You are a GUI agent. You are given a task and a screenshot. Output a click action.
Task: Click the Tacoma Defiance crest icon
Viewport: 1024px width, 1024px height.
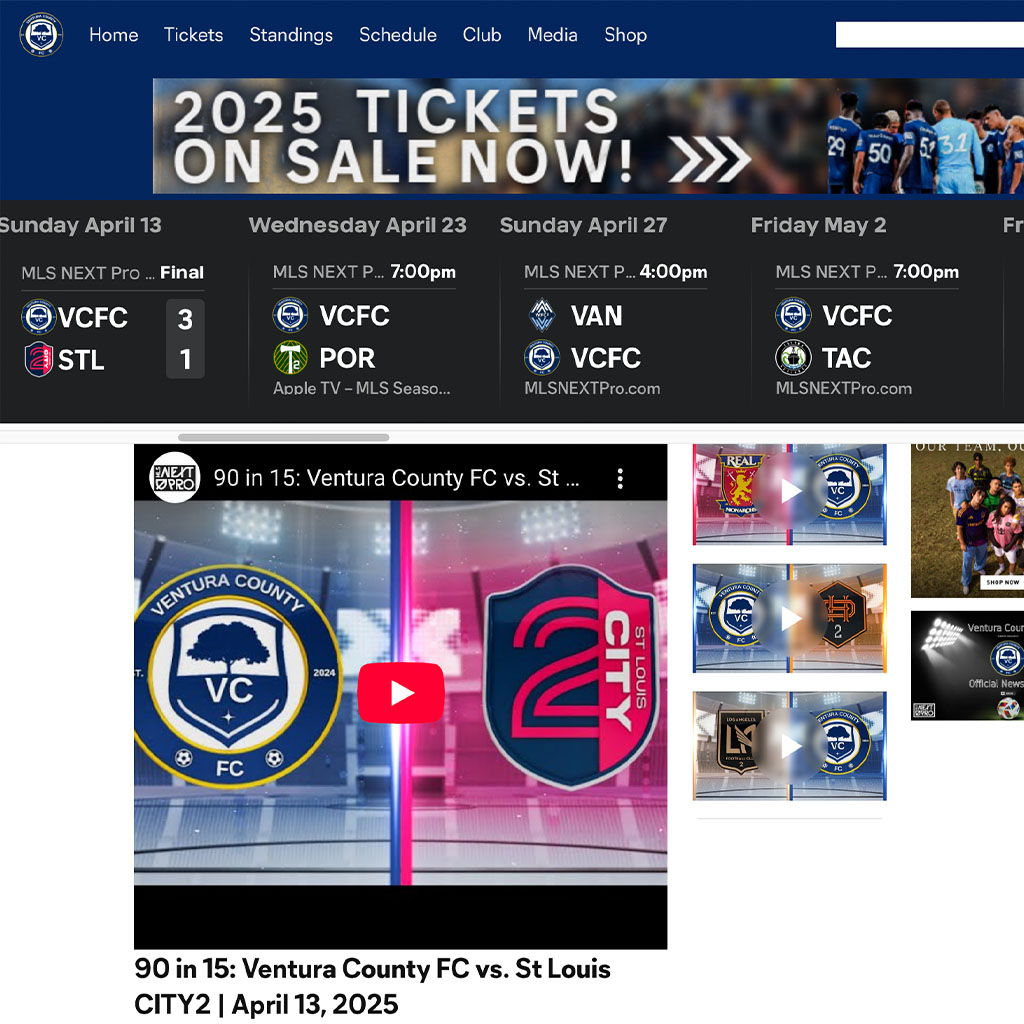tap(793, 358)
